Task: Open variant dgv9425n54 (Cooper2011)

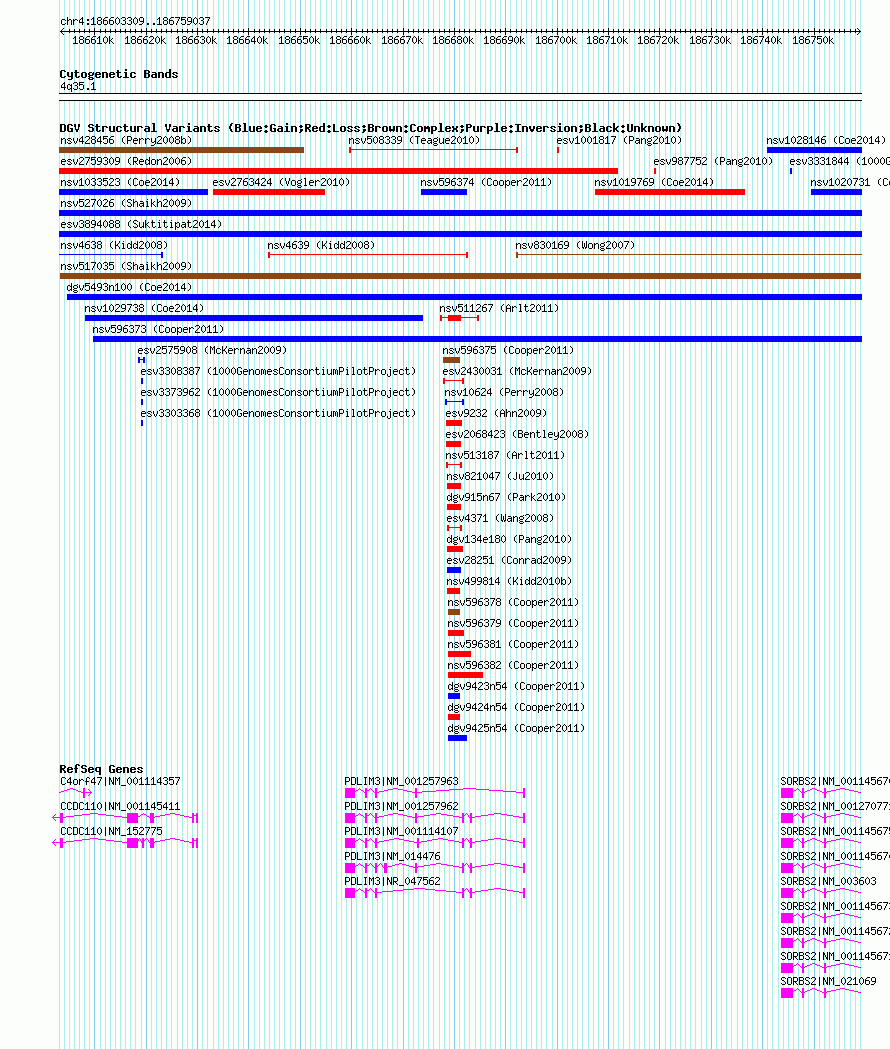Action: [x=516, y=729]
